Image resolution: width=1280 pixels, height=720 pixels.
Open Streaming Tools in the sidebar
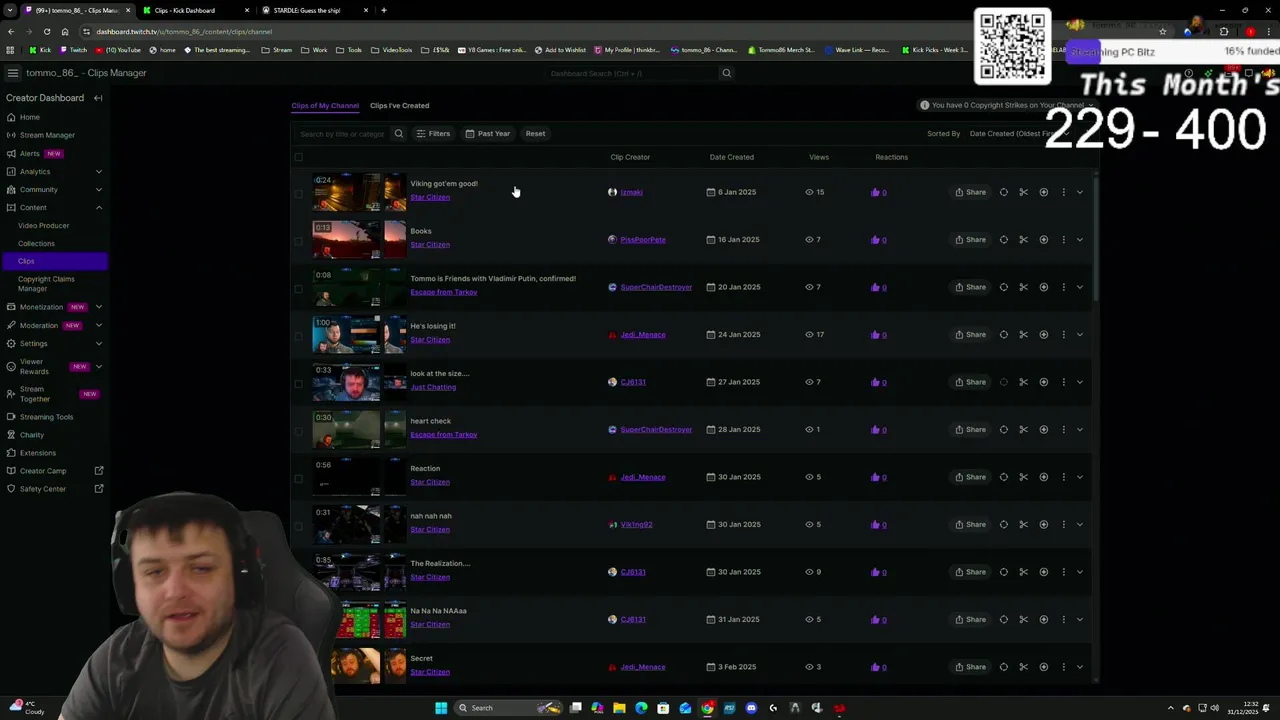[46, 417]
